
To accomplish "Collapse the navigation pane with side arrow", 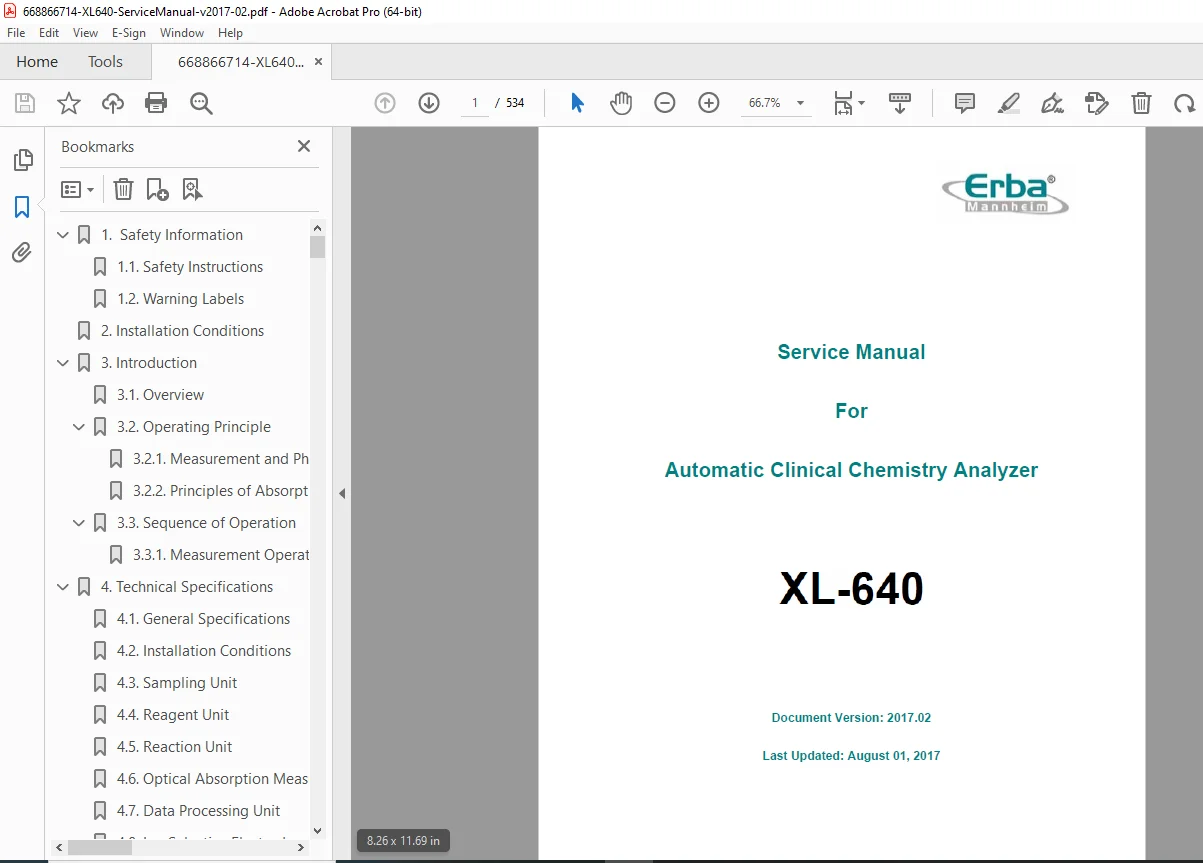I will coord(342,493).
